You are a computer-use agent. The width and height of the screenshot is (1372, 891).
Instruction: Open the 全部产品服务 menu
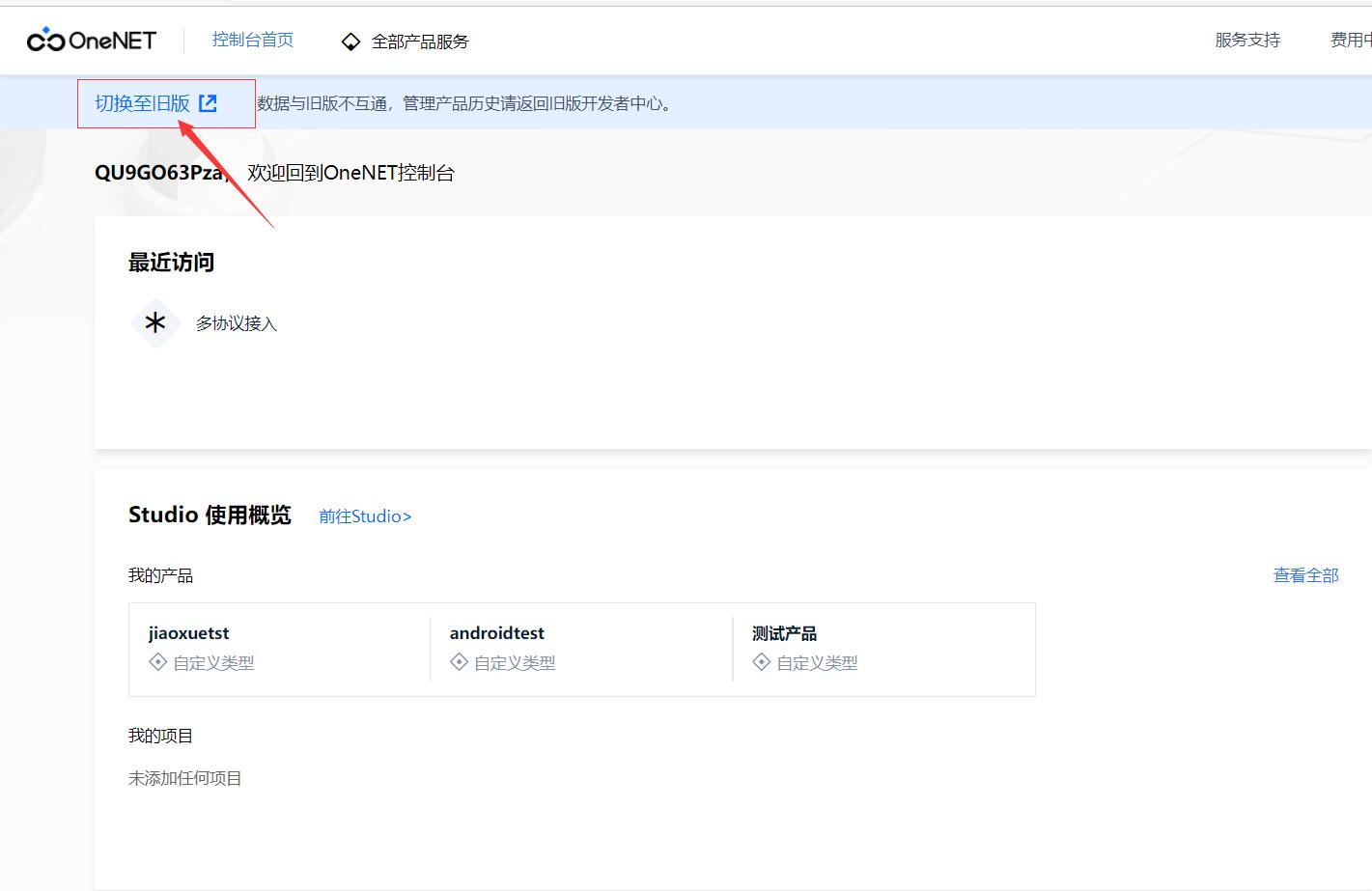click(420, 42)
